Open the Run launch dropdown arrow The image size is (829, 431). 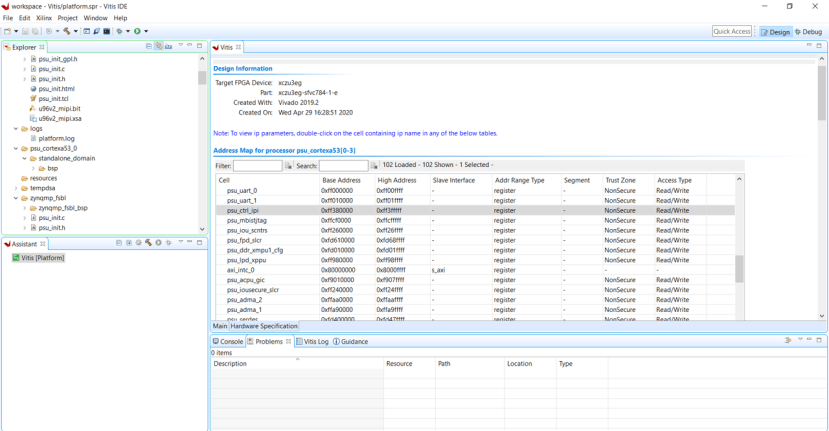tap(146, 31)
